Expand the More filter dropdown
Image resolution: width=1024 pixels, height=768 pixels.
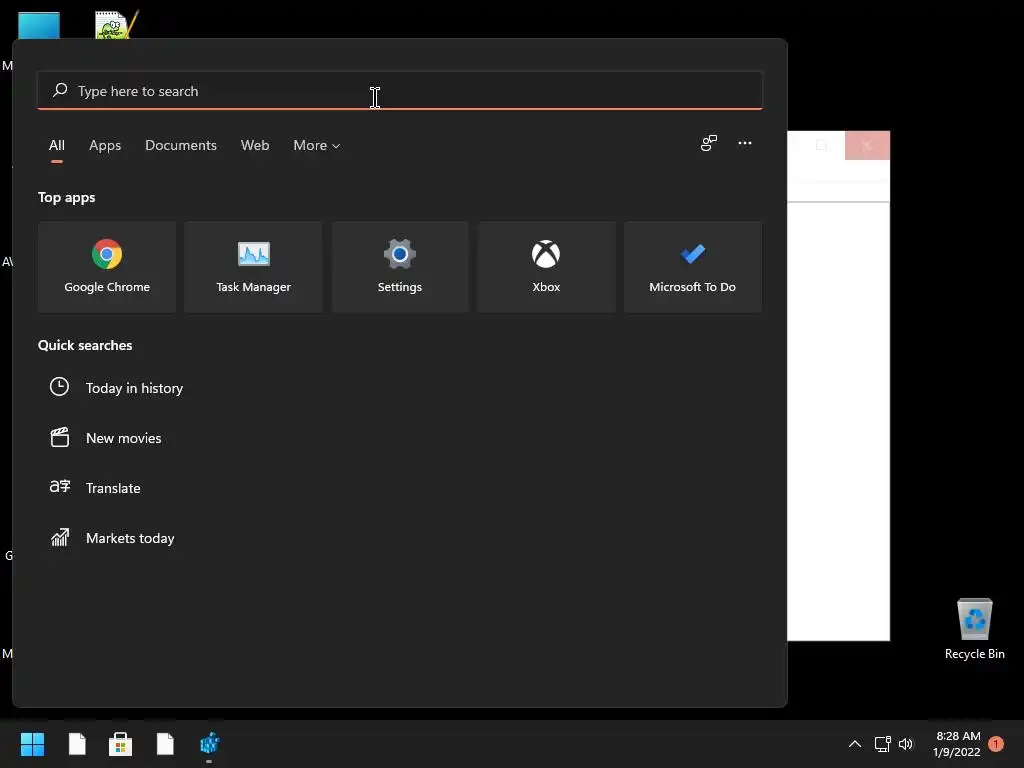click(316, 145)
